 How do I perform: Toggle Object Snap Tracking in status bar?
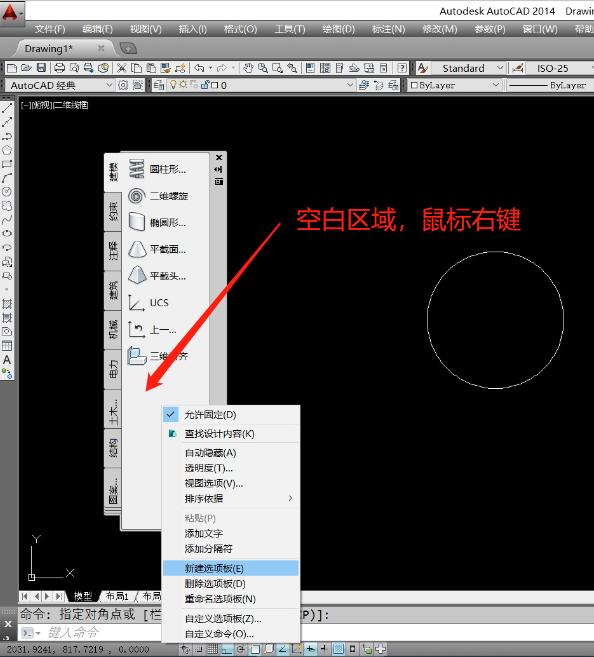click(x=282, y=649)
